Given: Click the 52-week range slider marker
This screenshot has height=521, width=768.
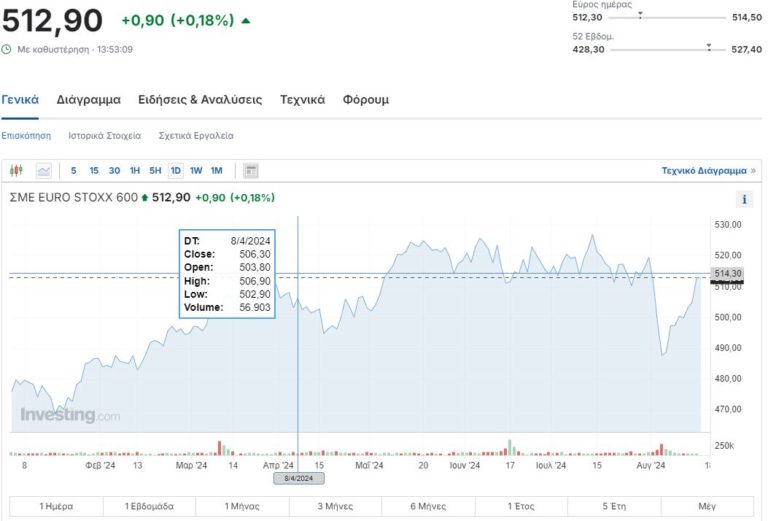Looking at the screenshot, I should click(x=709, y=47).
